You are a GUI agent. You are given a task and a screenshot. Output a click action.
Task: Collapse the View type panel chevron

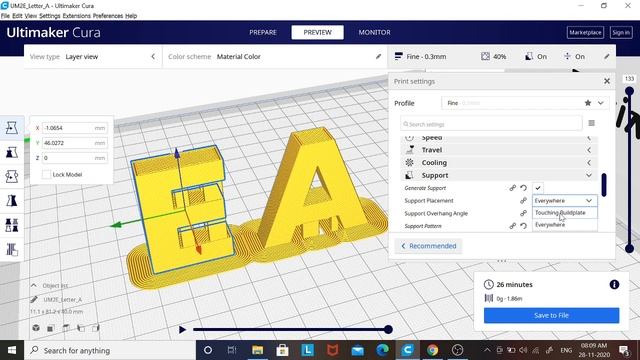coord(153,56)
